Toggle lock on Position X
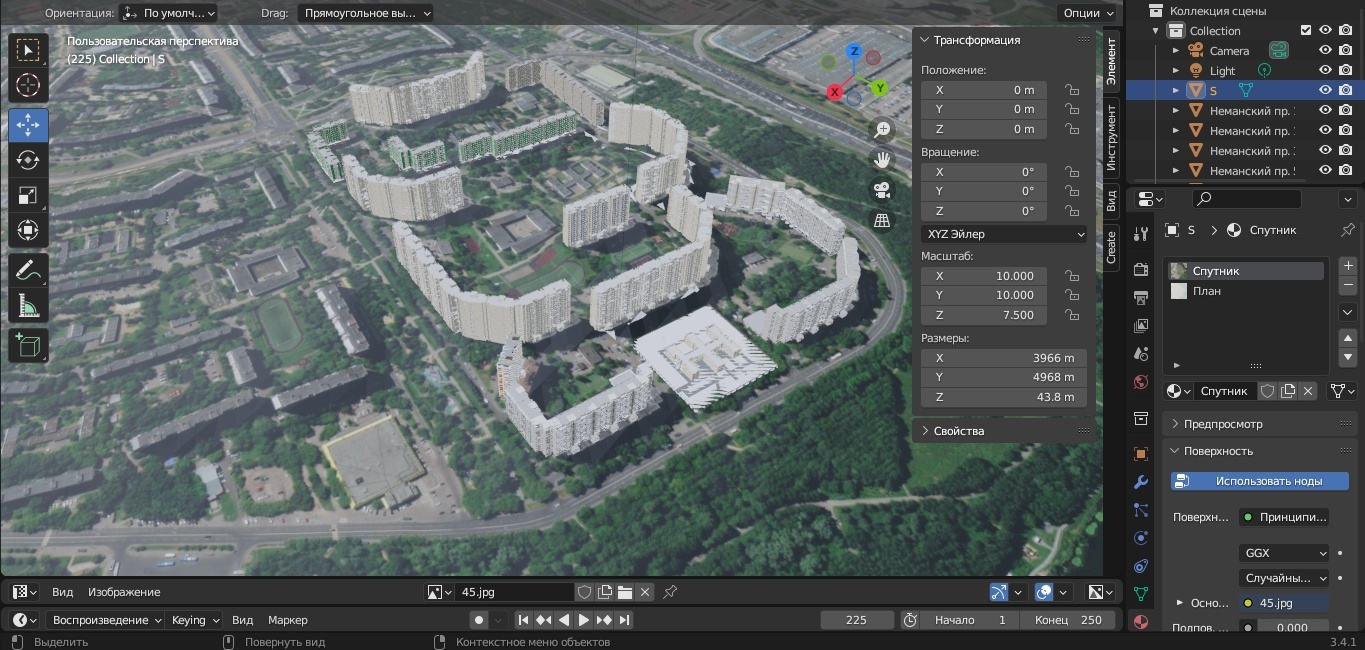The height and width of the screenshot is (650, 1365). (1072, 90)
